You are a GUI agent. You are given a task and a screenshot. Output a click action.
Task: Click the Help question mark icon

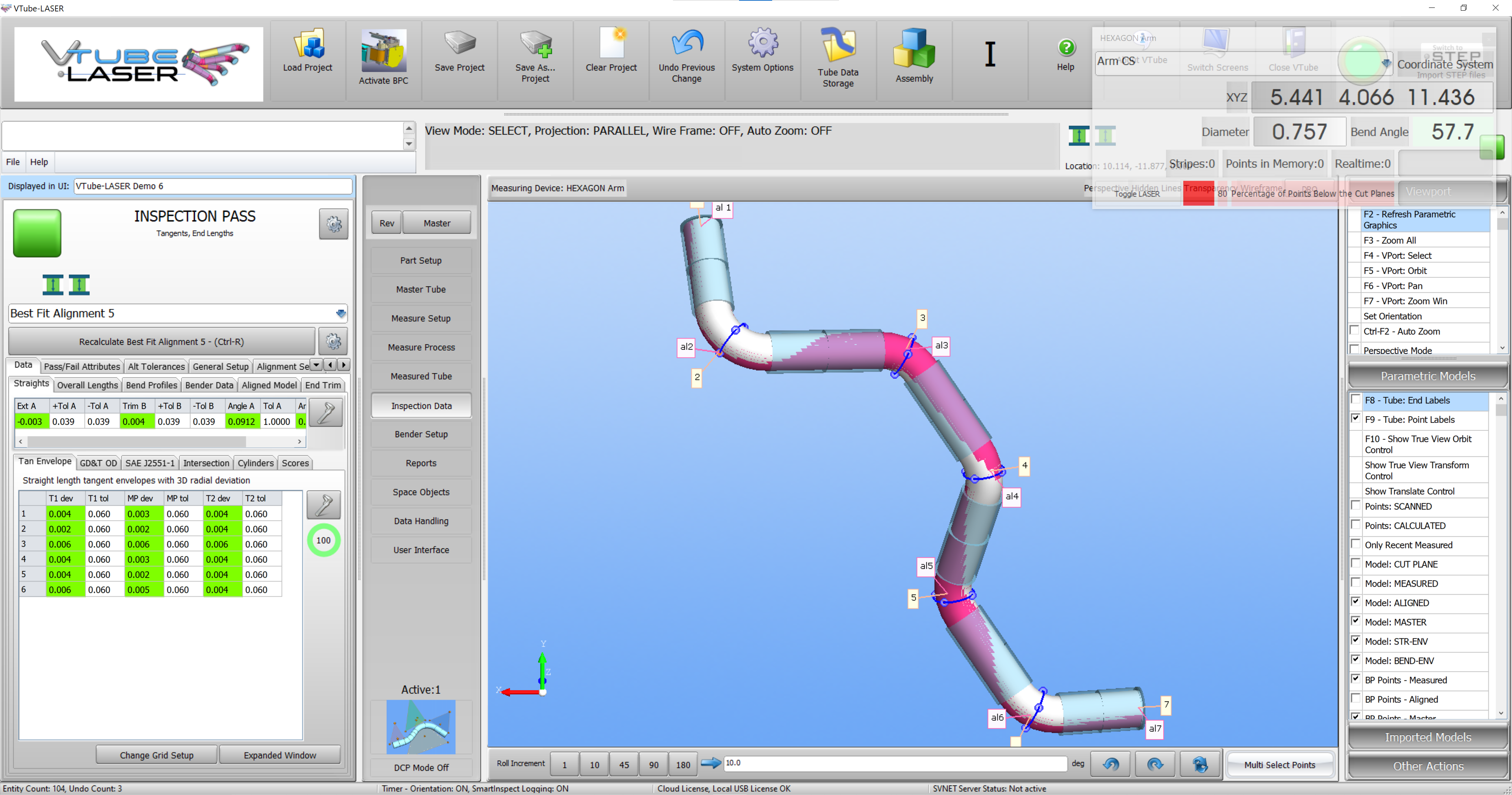(1066, 48)
